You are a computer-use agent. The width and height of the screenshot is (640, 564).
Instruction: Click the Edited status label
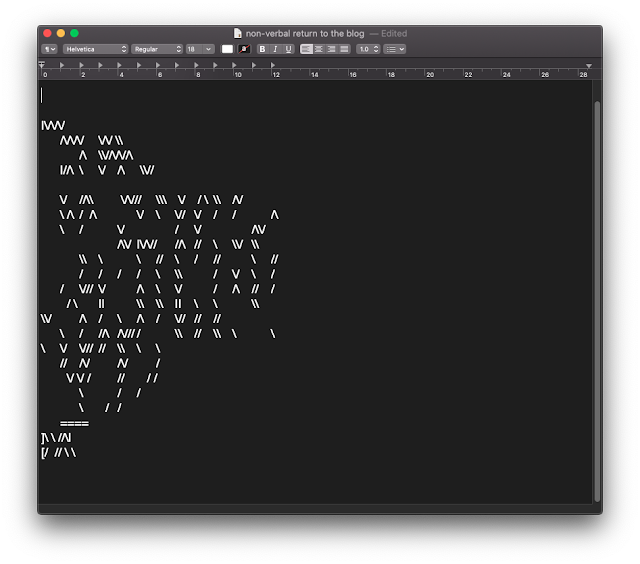click(x=394, y=33)
